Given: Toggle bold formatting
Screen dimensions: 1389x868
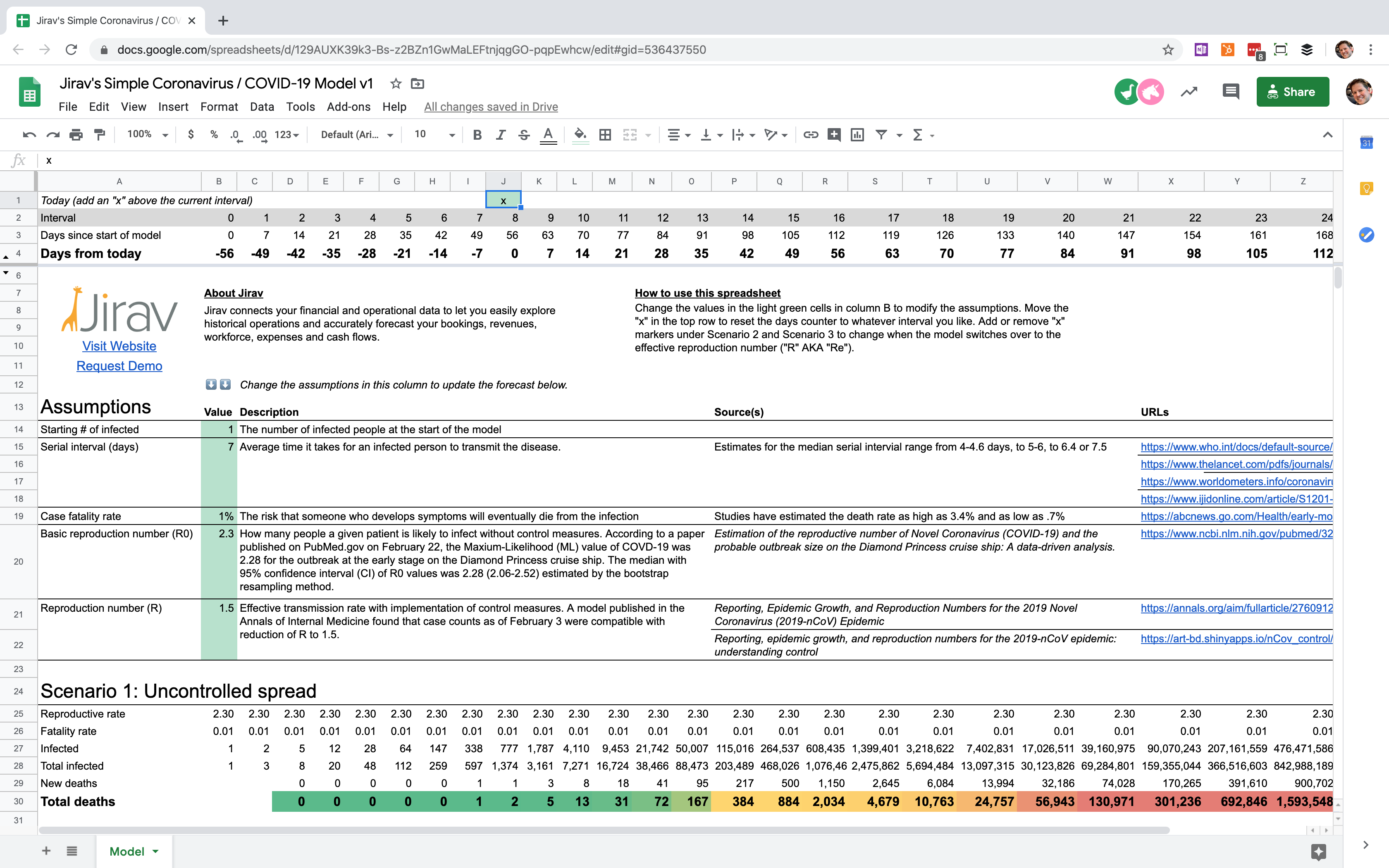Looking at the screenshot, I should click(x=476, y=134).
